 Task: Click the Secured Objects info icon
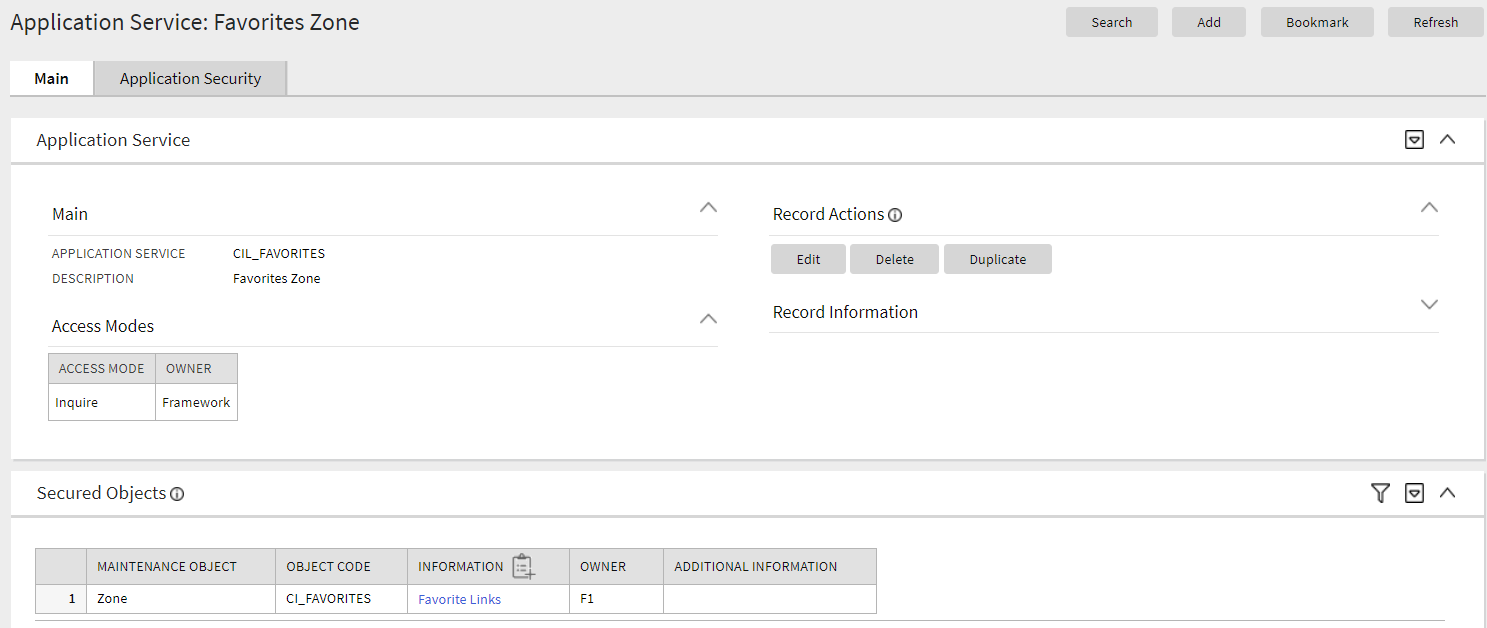[177, 493]
